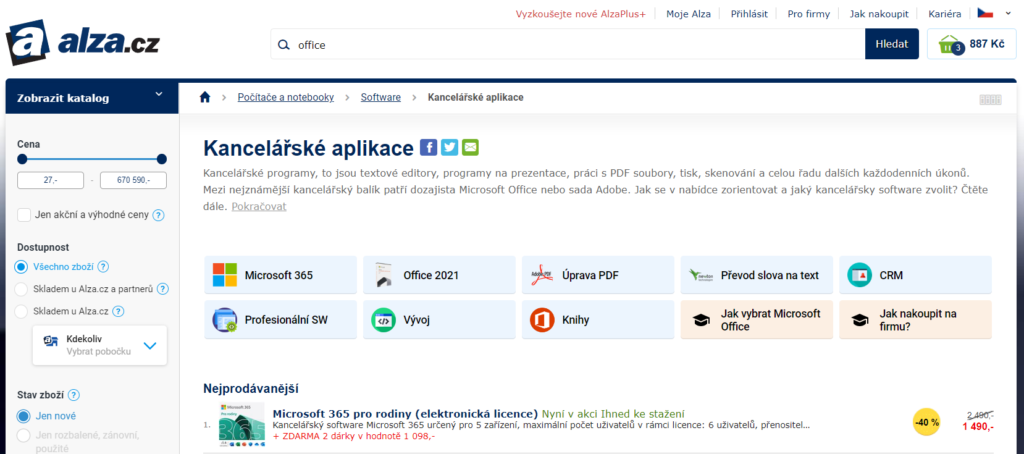Image resolution: width=1024 pixels, height=454 pixels.
Task: Click the Knihy Office icon
Action: coord(542,320)
